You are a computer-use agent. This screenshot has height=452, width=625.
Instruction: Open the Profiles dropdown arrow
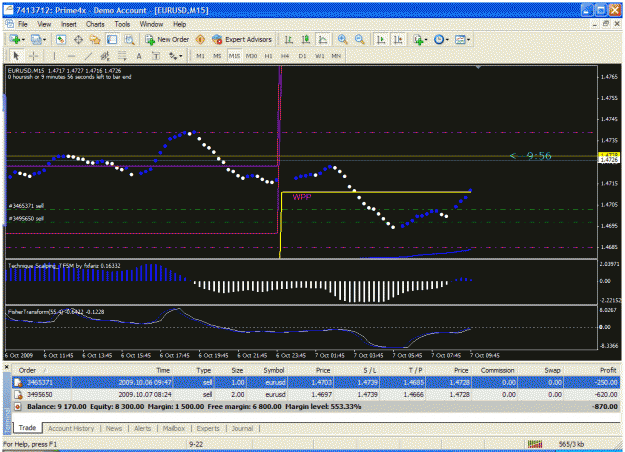[44, 39]
